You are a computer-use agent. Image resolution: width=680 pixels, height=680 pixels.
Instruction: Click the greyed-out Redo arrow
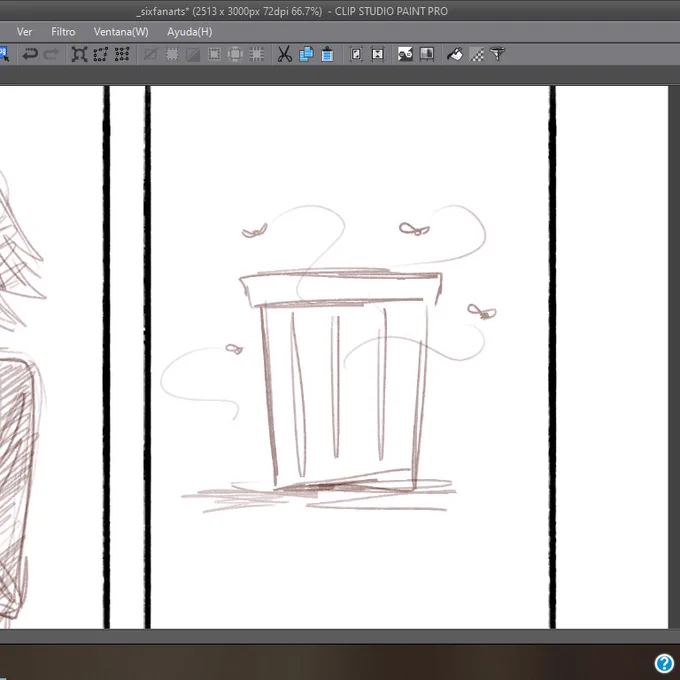coord(52,54)
